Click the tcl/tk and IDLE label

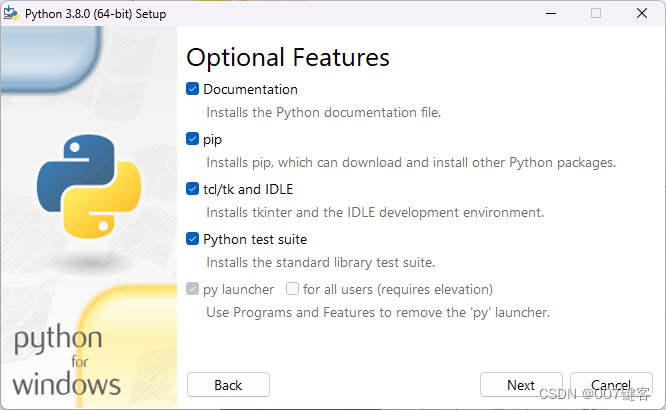248,189
